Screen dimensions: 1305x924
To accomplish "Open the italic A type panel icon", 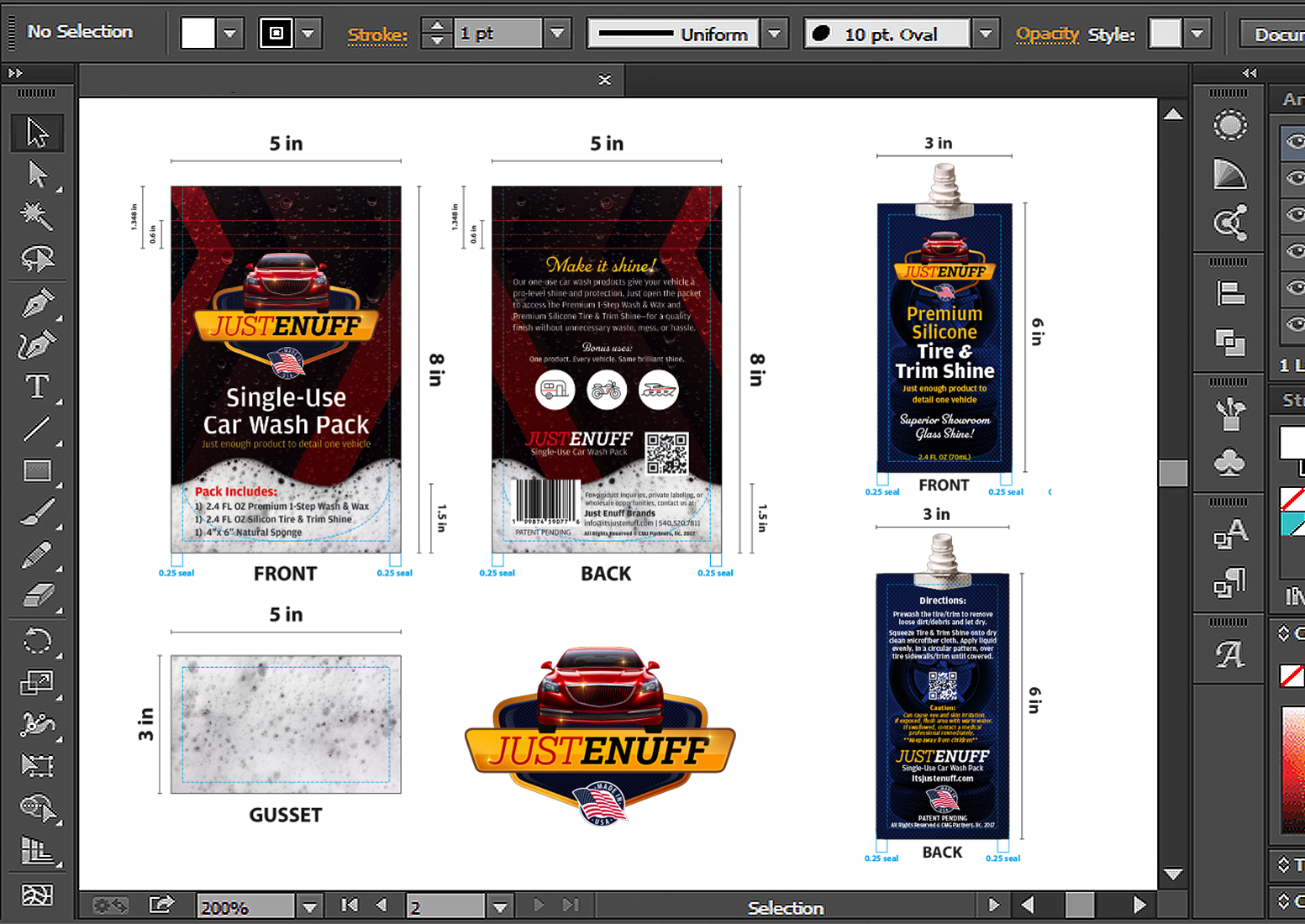I will coord(1230,654).
